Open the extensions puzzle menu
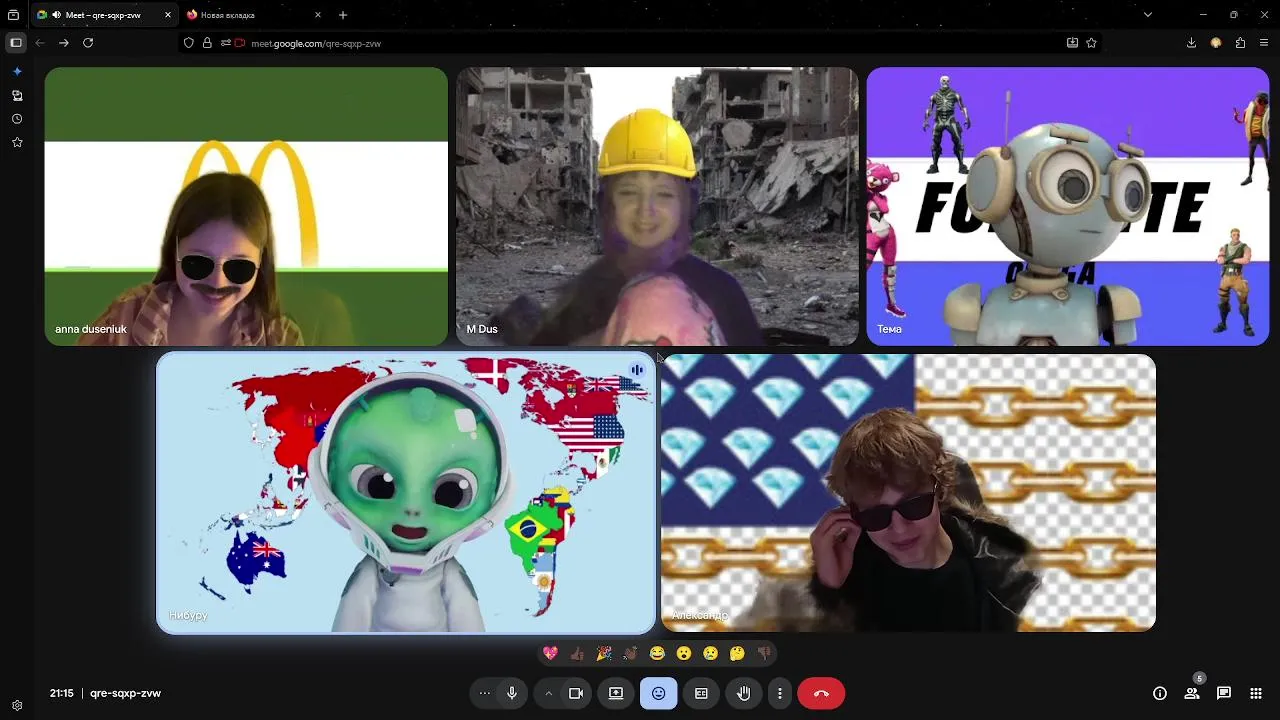Image resolution: width=1280 pixels, height=720 pixels. (x=1240, y=43)
